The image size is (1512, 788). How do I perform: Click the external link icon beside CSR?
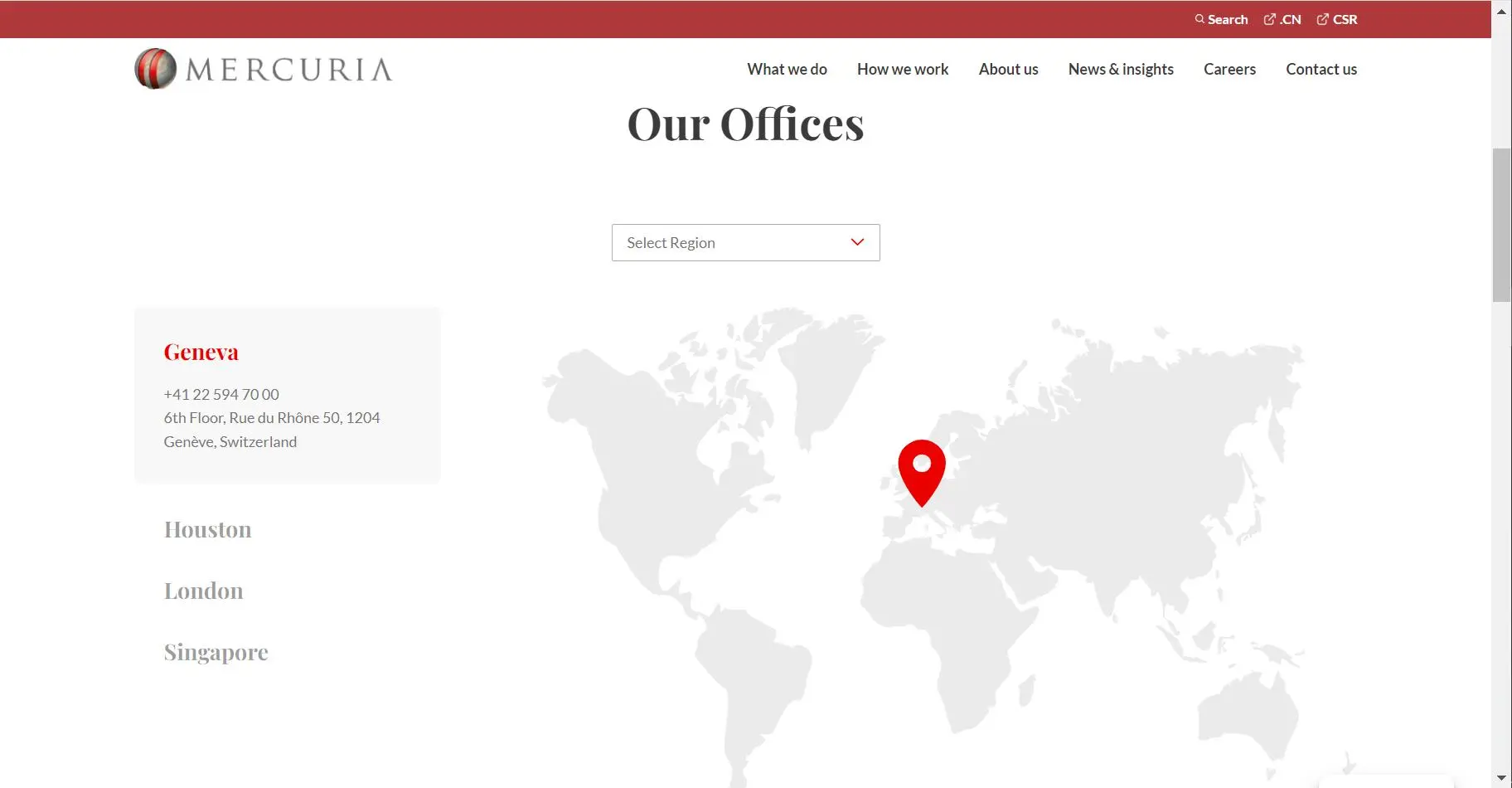[1322, 19]
